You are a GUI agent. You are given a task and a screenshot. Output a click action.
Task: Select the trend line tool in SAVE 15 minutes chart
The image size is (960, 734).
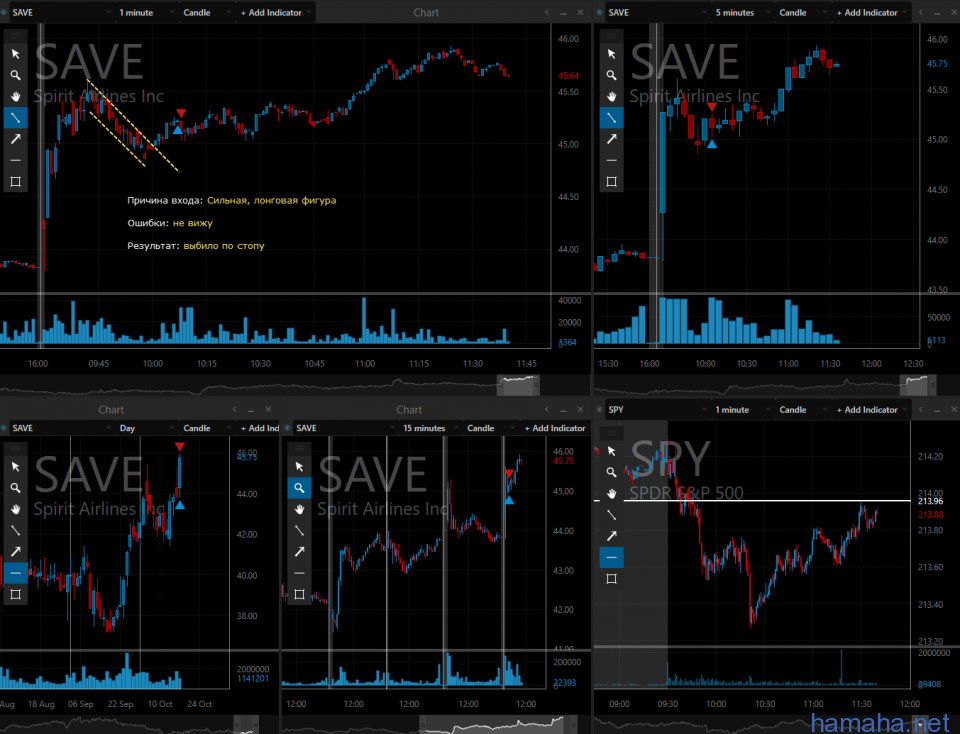click(x=299, y=530)
